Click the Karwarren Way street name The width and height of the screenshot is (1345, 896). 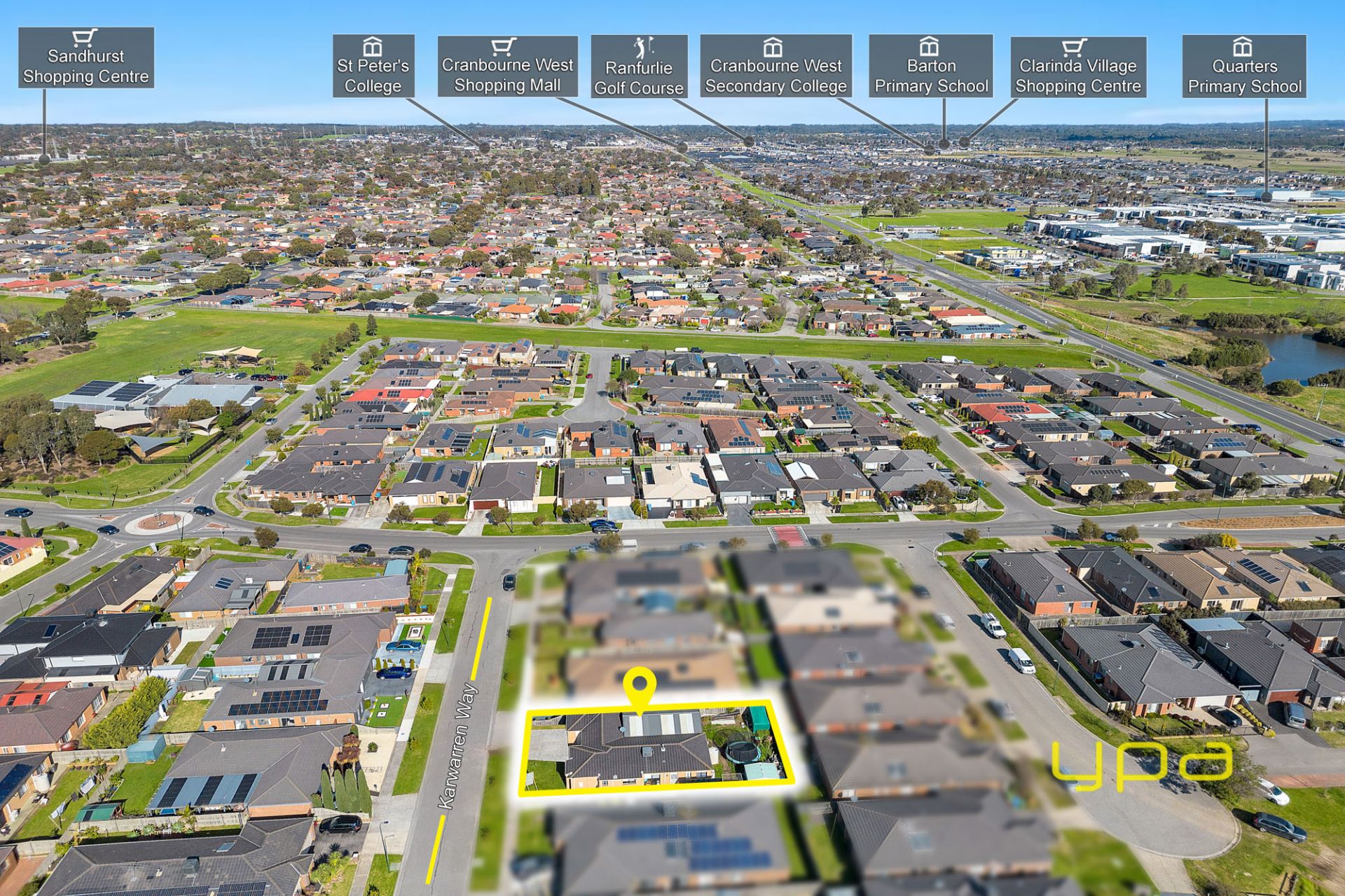pyautogui.click(x=459, y=746)
